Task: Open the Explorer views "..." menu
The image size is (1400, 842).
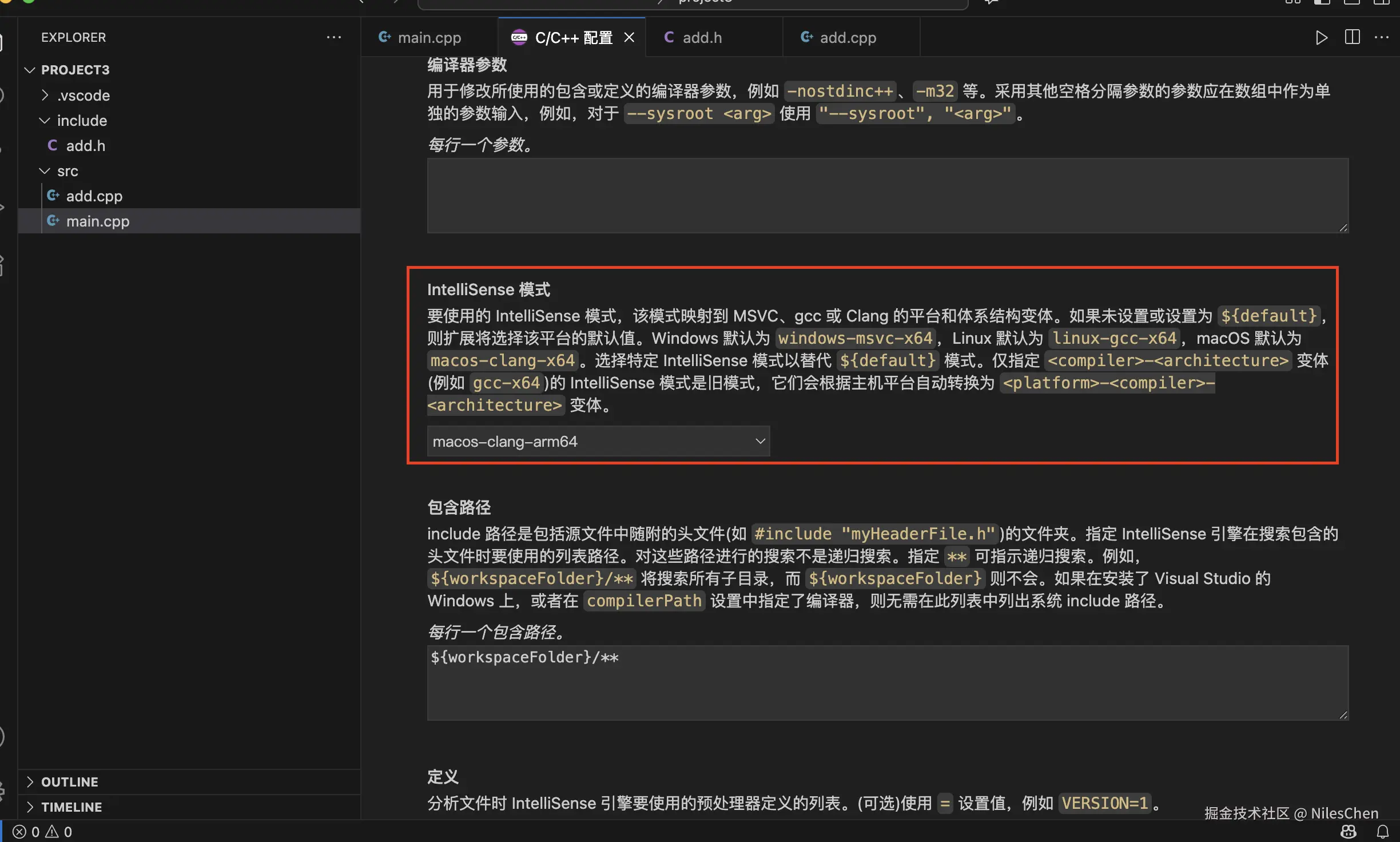Action: pos(334,37)
